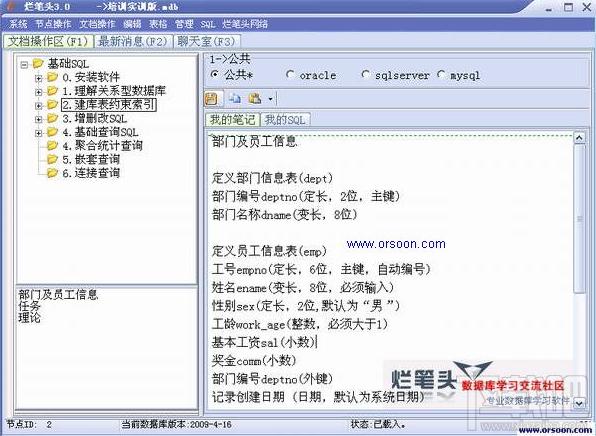The height and width of the screenshot is (436, 596).
Task: Click the notes vertical scrollbar thumb
Action: (x=579, y=219)
